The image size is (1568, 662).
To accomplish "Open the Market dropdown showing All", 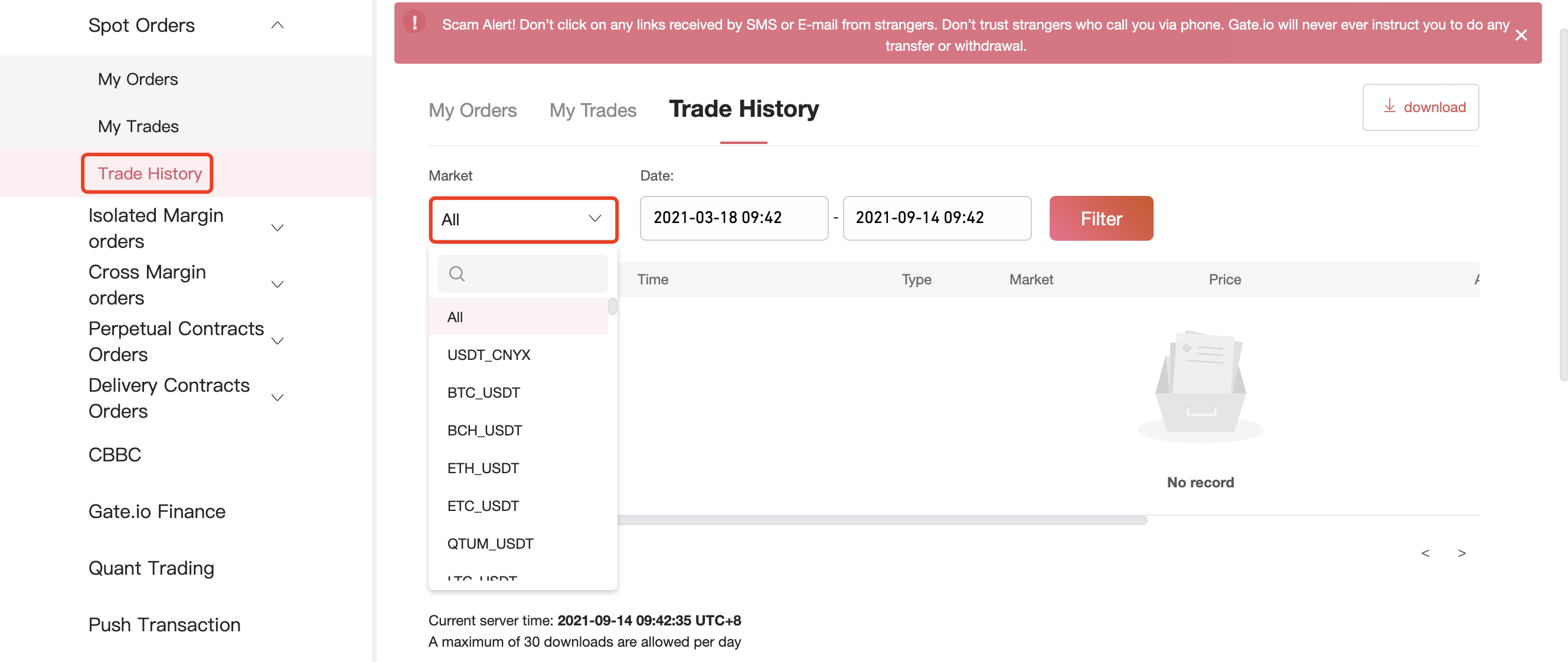I will click(x=523, y=219).
